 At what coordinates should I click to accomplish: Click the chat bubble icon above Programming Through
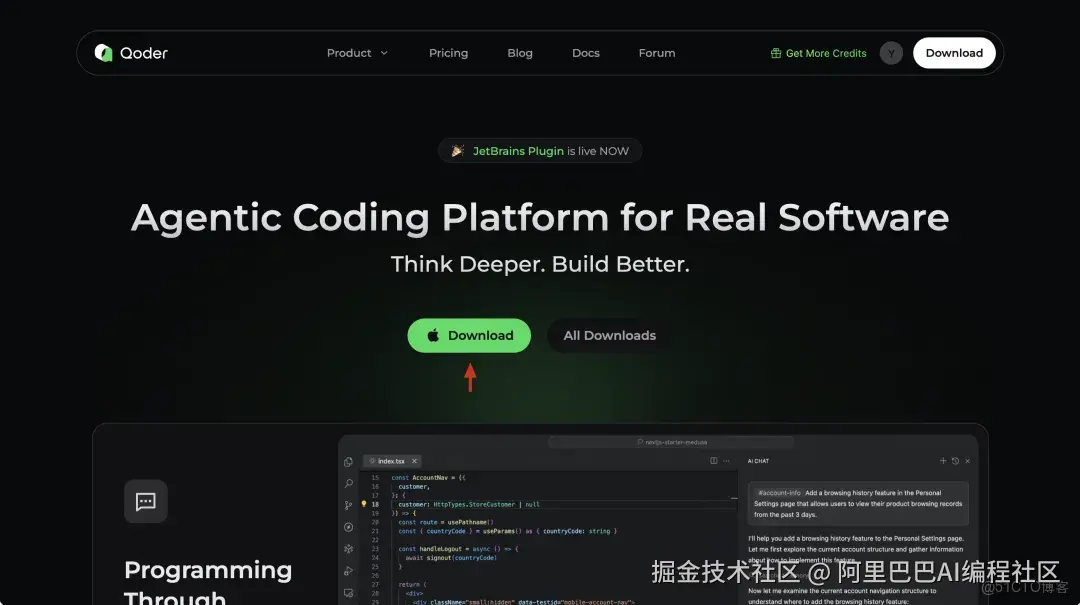tap(145, 501)
